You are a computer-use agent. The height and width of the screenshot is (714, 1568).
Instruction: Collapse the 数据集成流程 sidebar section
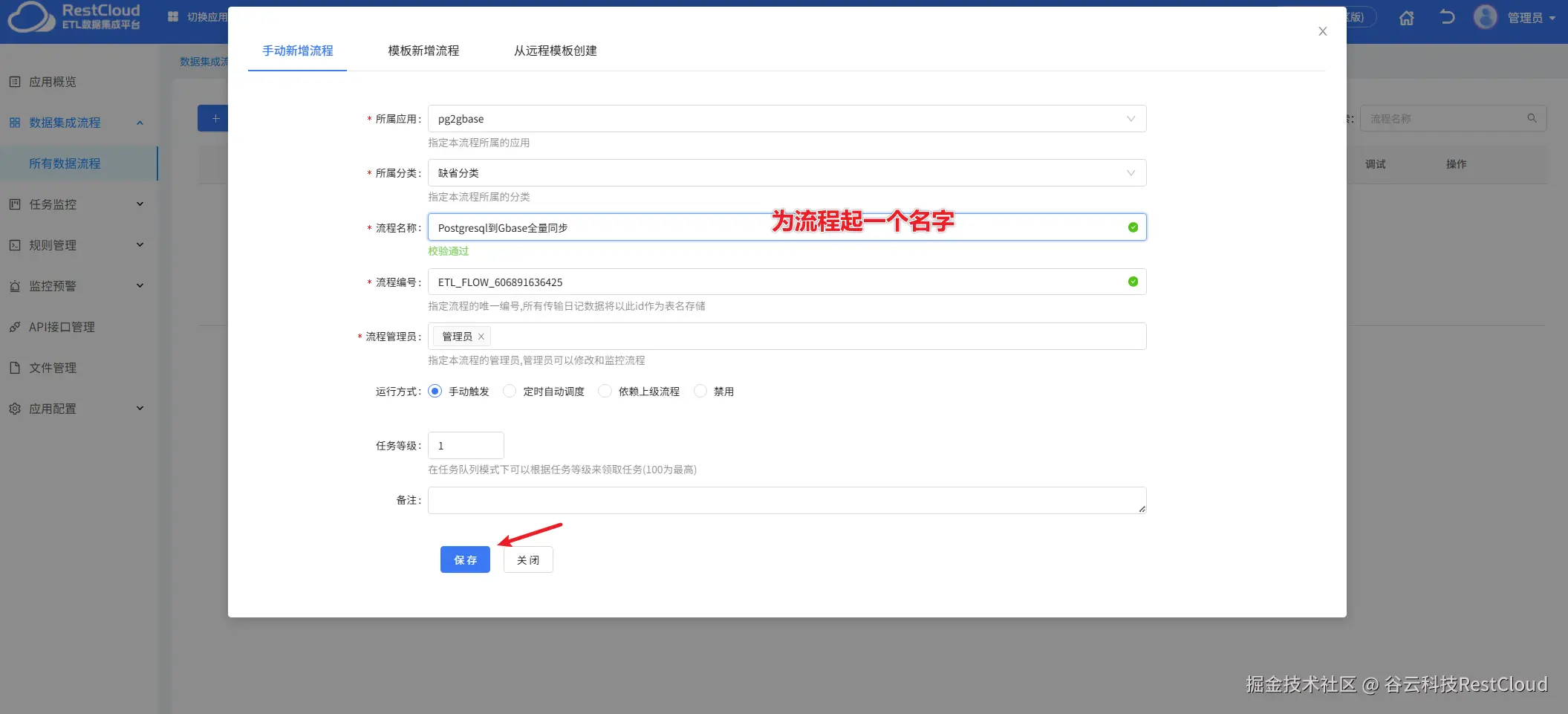pyautogui.click(x=140, y=122)
